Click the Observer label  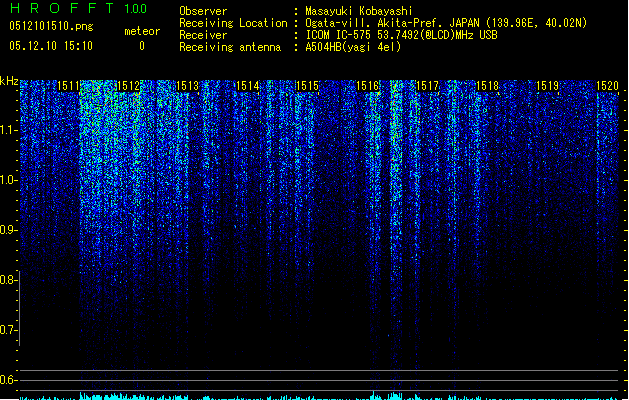pyautogui.click(x=203, y=11)
